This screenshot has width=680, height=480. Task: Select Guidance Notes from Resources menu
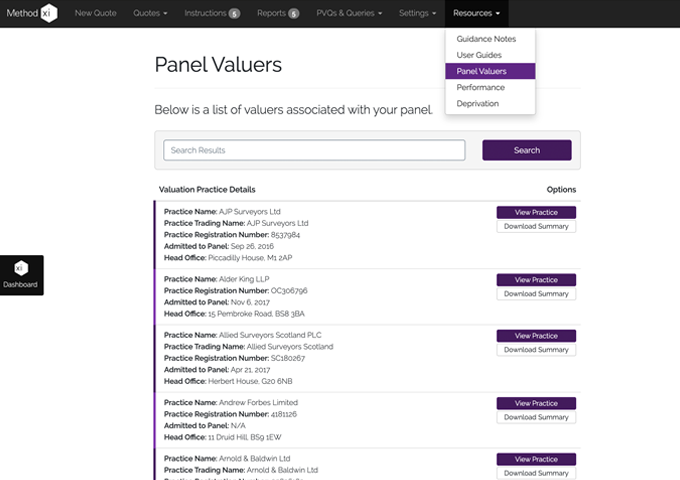click(x=486, y=39)
